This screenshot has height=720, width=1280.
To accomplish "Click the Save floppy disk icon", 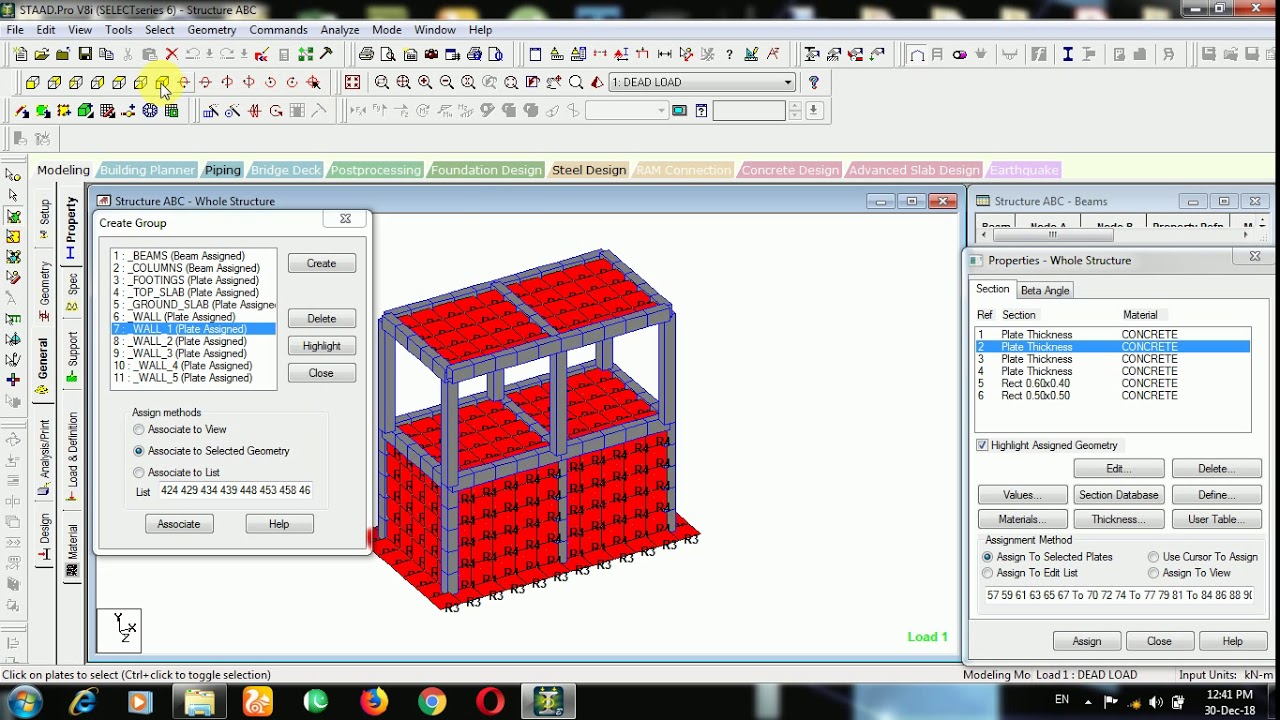I will click(x=85, y=54).
